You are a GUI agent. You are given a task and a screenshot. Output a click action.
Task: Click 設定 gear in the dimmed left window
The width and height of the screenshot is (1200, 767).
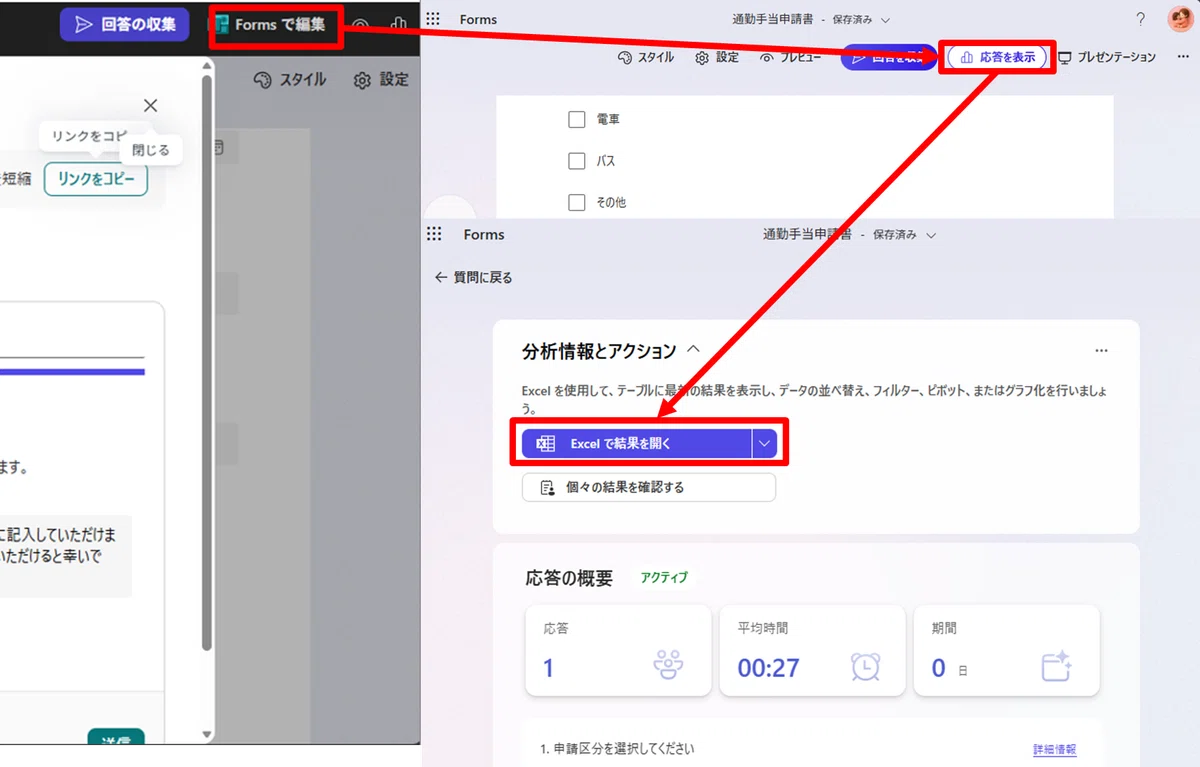pyautogui.click(x=381, y=79)
